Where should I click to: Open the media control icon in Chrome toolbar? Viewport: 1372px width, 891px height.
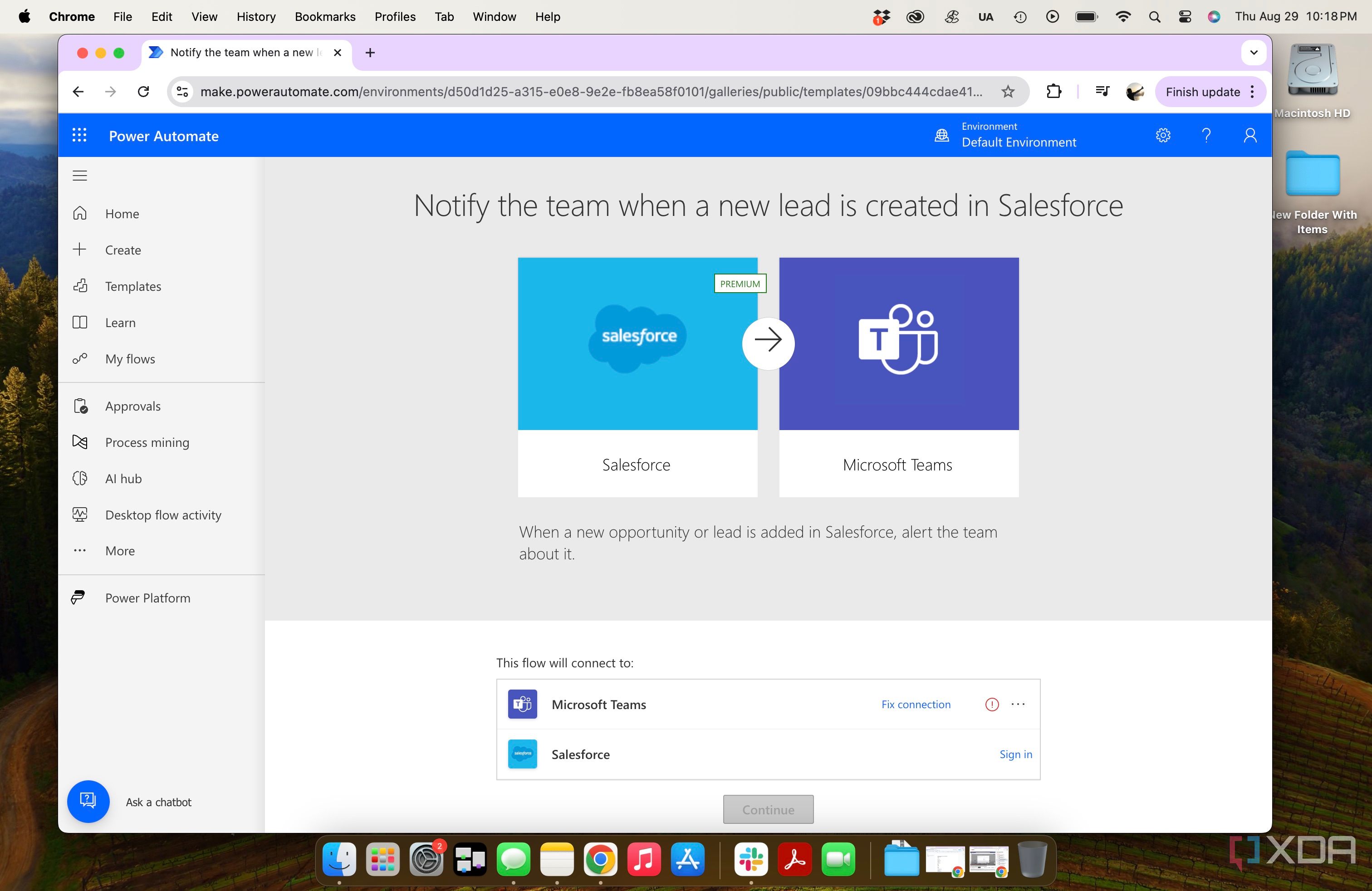pos(1102,92)
